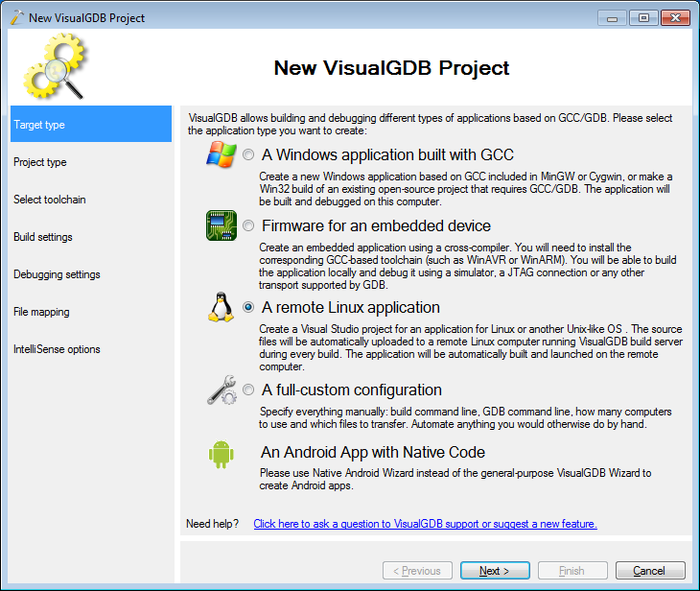
Task: Click the Next button
Action: [x=495, y=570]
